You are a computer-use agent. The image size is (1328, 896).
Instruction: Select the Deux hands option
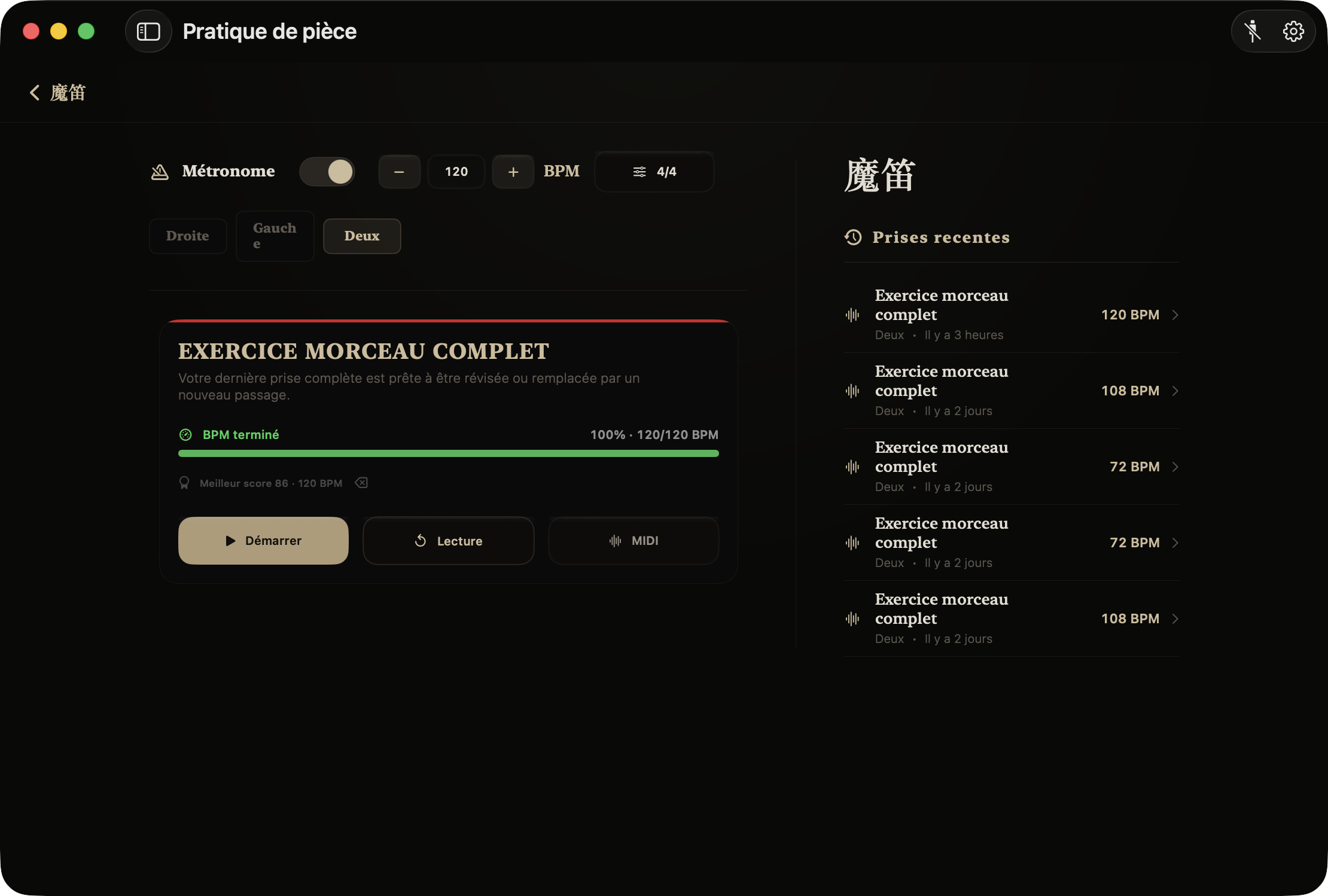[x=362, y=236]
